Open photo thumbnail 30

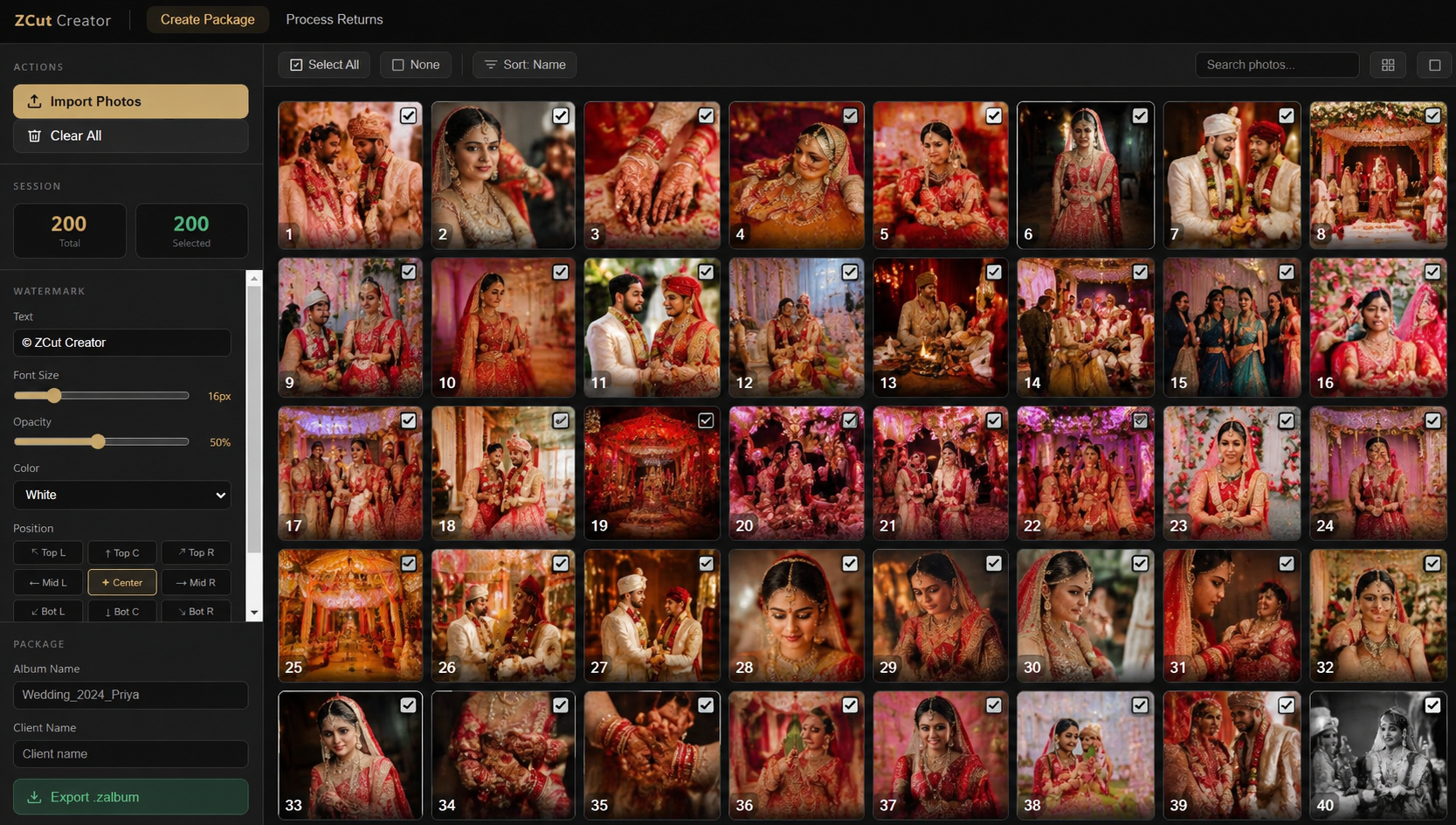point(1086,615)
